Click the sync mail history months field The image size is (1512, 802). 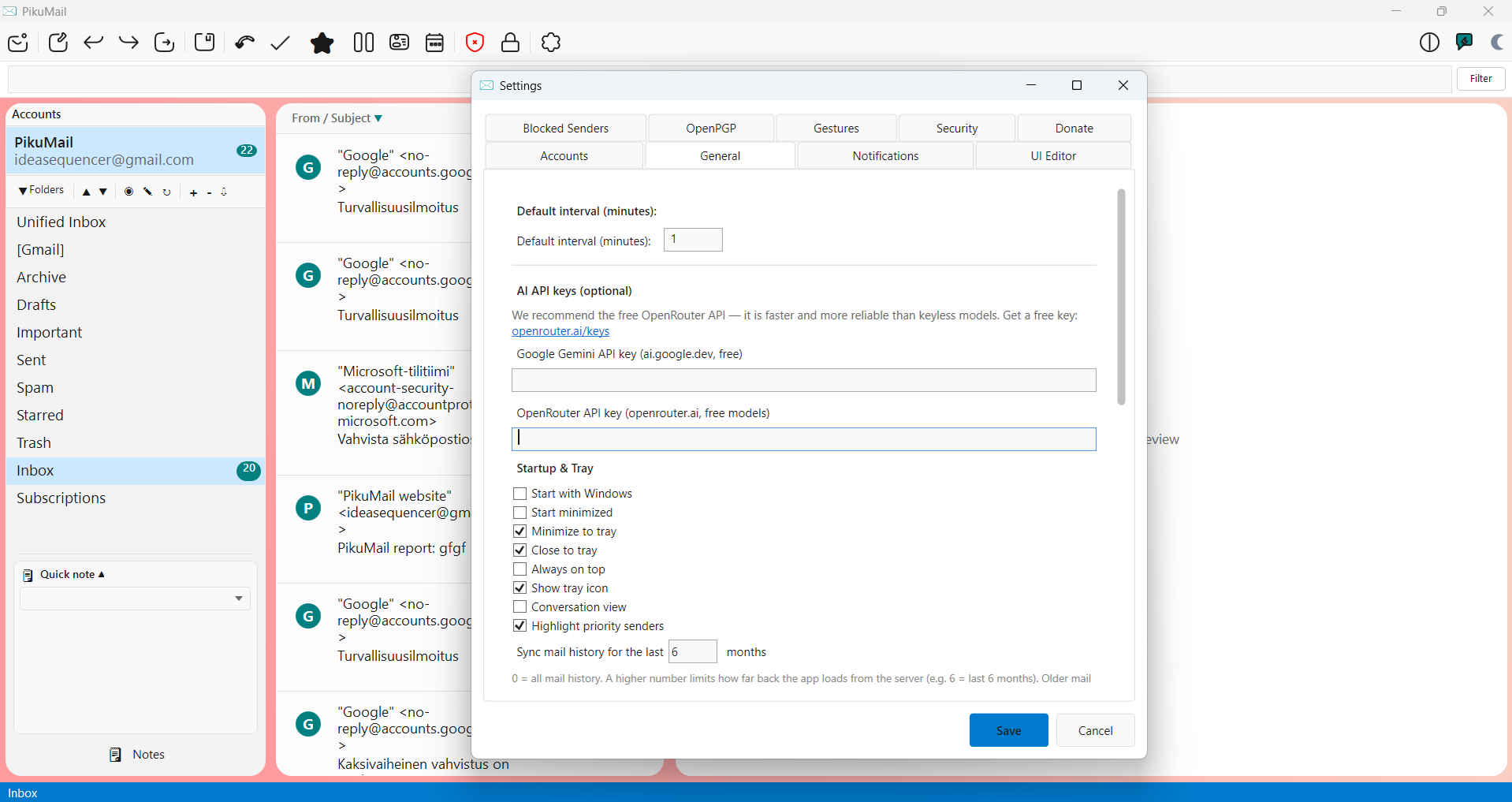coord(693,651)
